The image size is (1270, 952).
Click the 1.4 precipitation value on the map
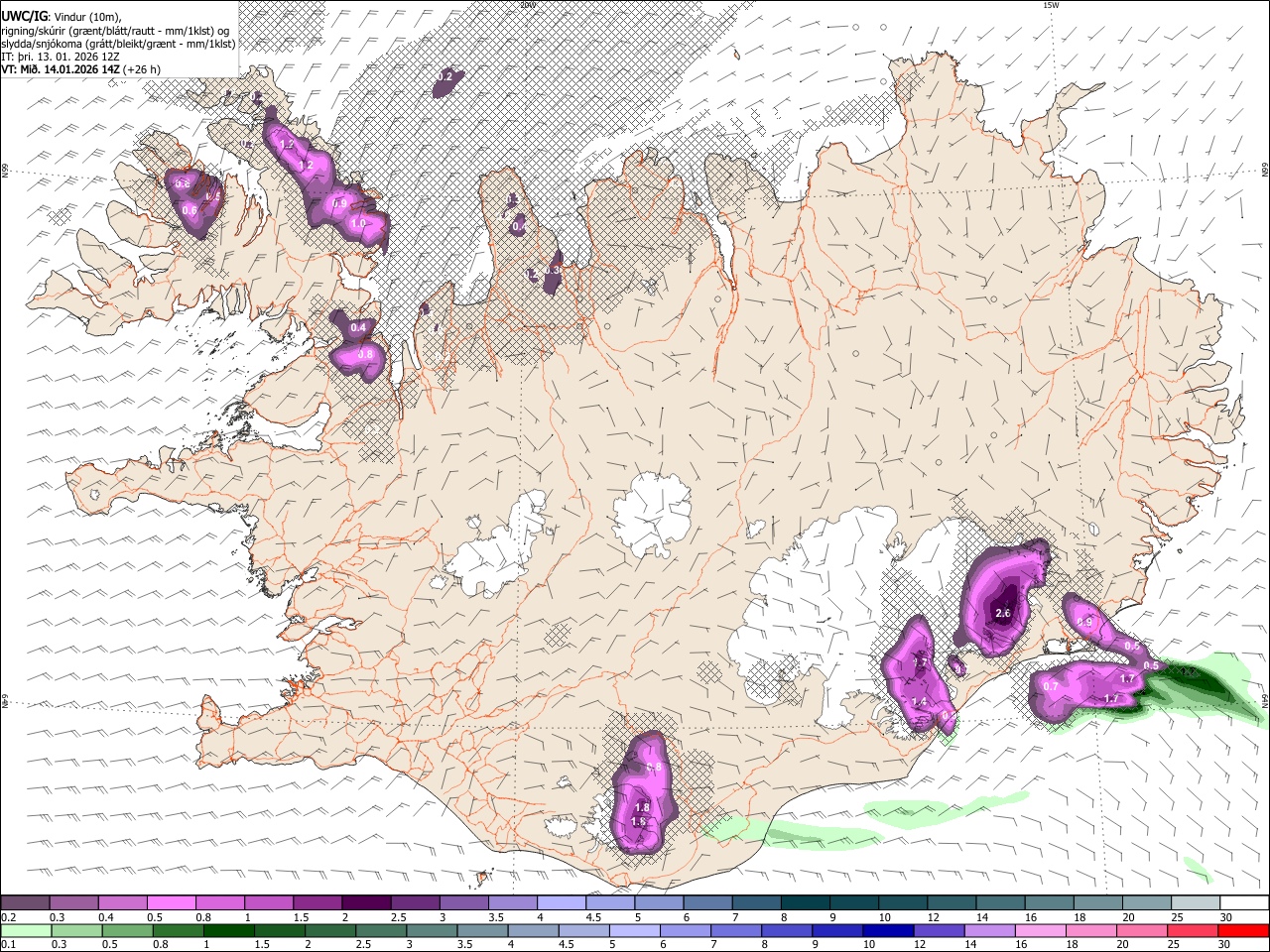click(919, 702)
